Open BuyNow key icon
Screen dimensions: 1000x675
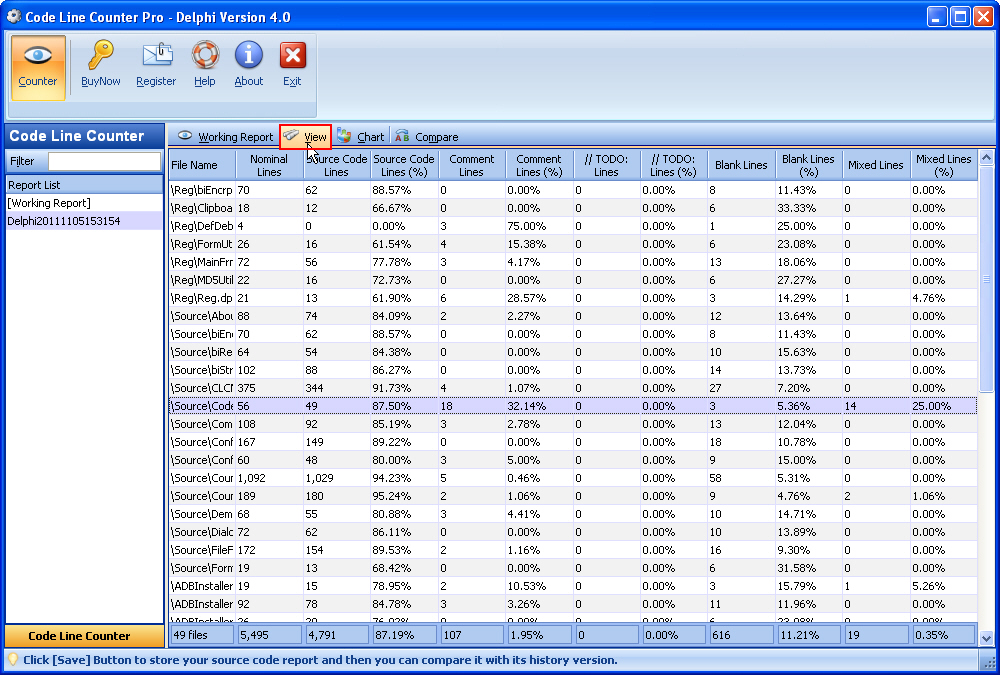coord(100,57)
